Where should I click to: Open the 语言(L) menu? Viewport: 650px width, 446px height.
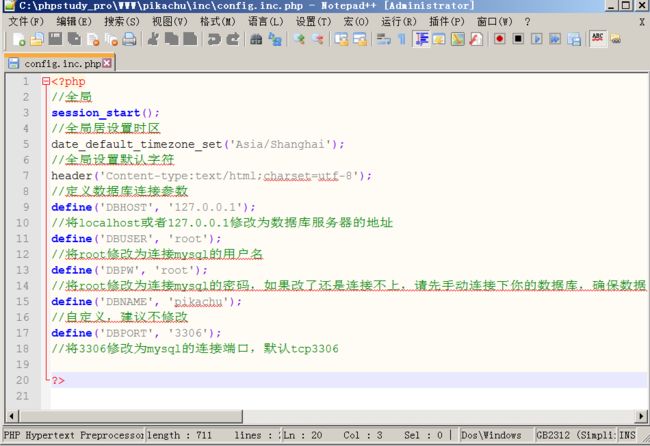pos(265,22)
